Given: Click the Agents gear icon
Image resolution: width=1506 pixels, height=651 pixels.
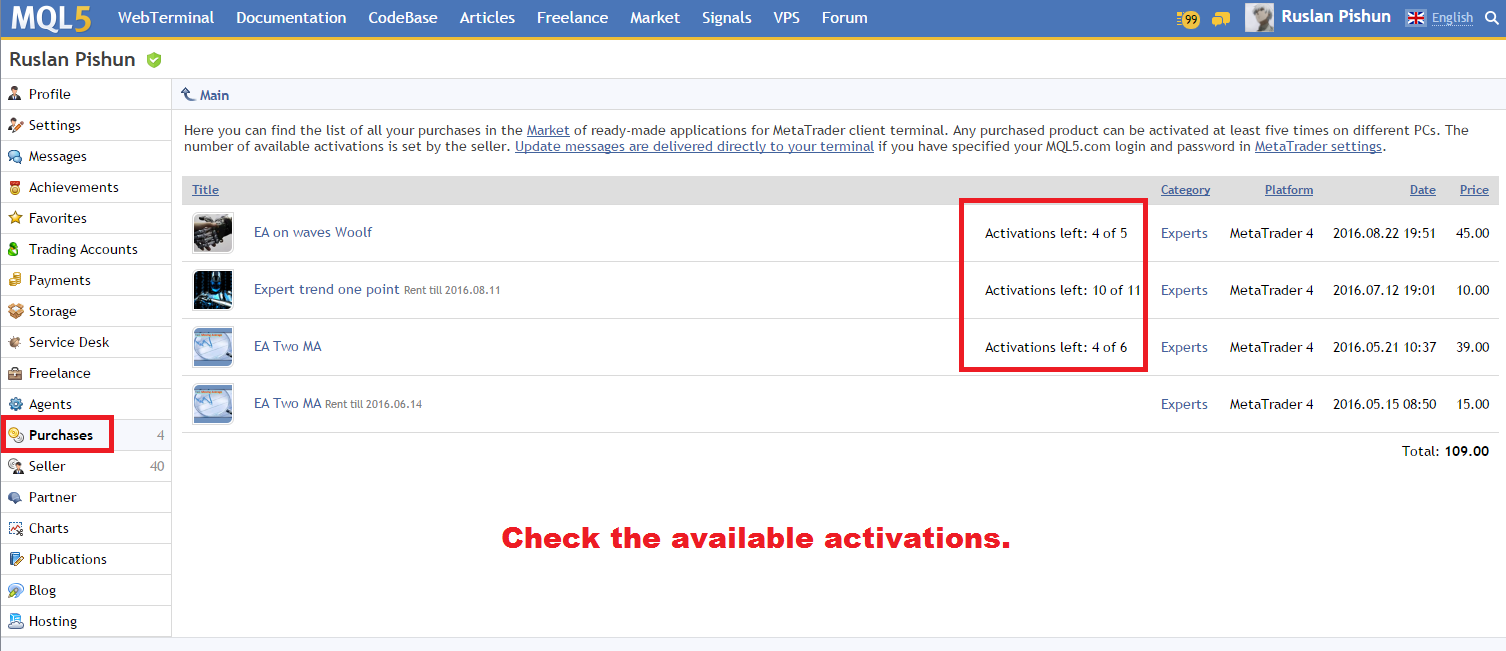Looking at the screenshot, I should (x=15, y=404).
